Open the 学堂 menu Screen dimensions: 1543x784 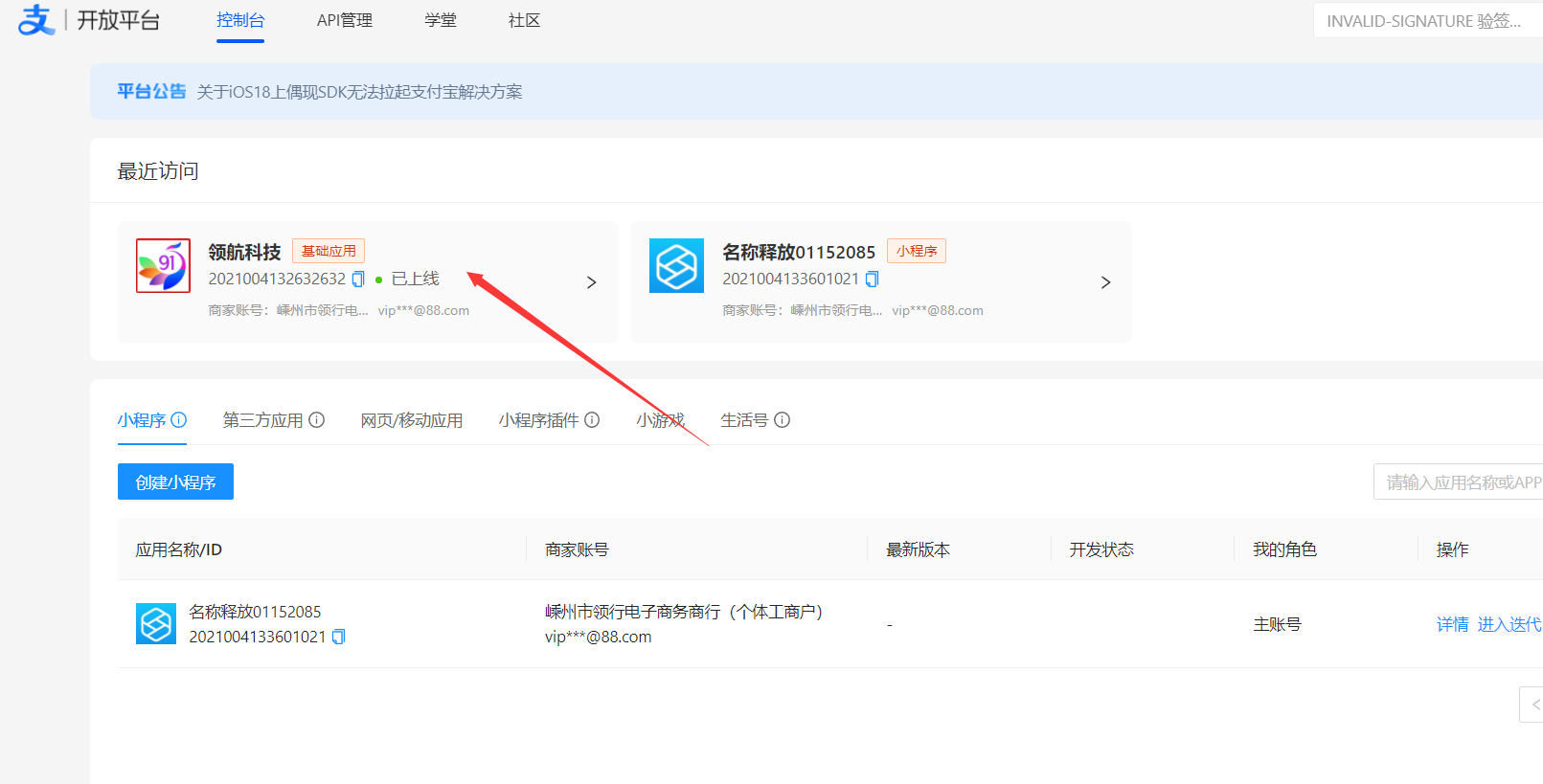click(x=441, y=20)
